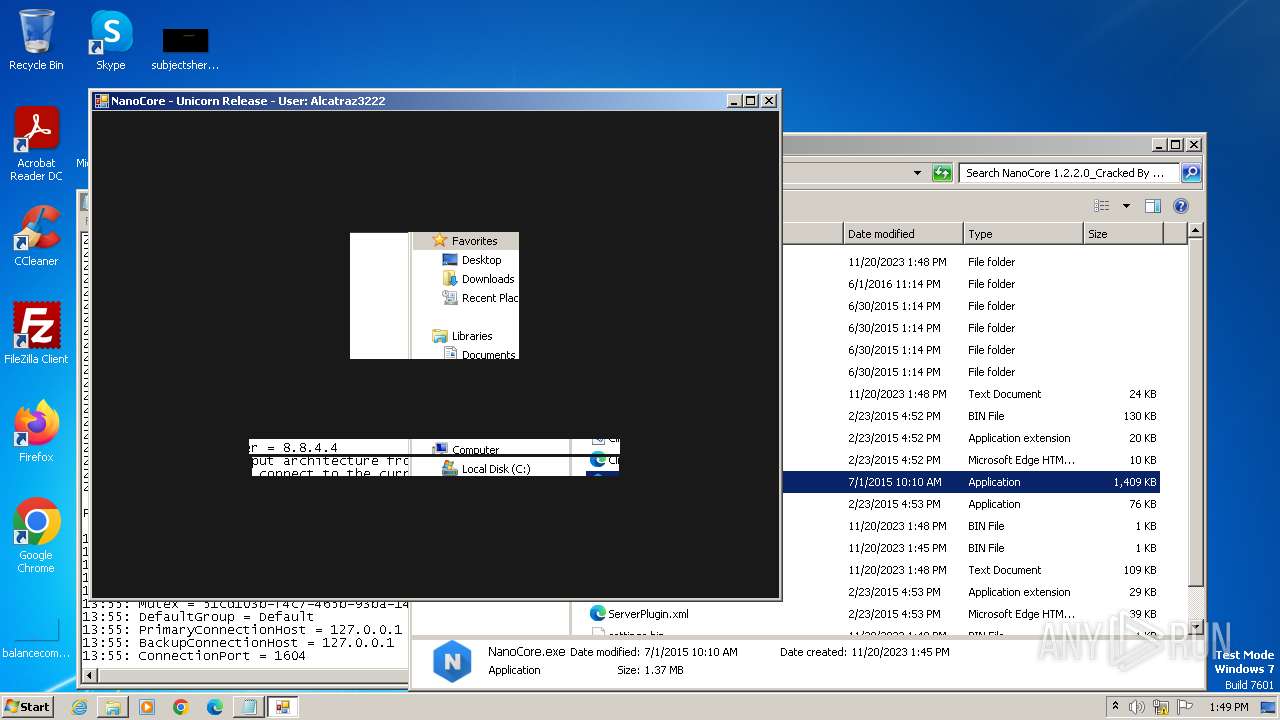Click the ServerPlugin.xml Edge file icon
The image size is (1280, 720).
point(598,614)
